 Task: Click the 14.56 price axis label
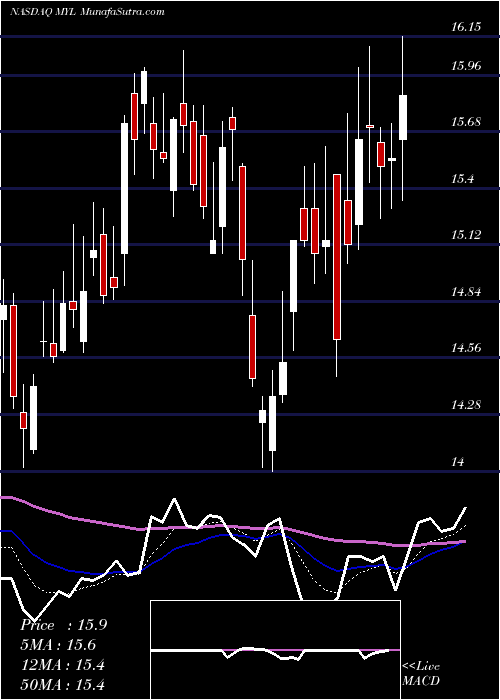tap(466, 348)
